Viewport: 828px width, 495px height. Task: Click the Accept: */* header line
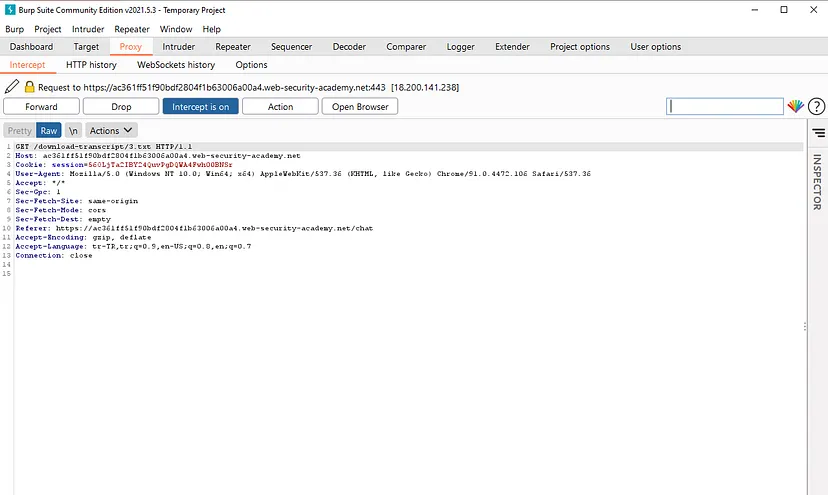(x=40, y=182)
